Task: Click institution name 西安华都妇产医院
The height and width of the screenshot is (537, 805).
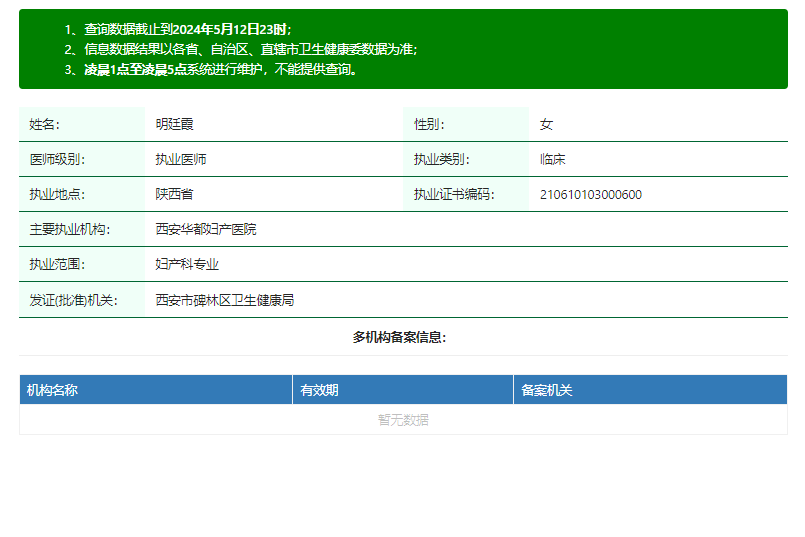Action: 206,229
